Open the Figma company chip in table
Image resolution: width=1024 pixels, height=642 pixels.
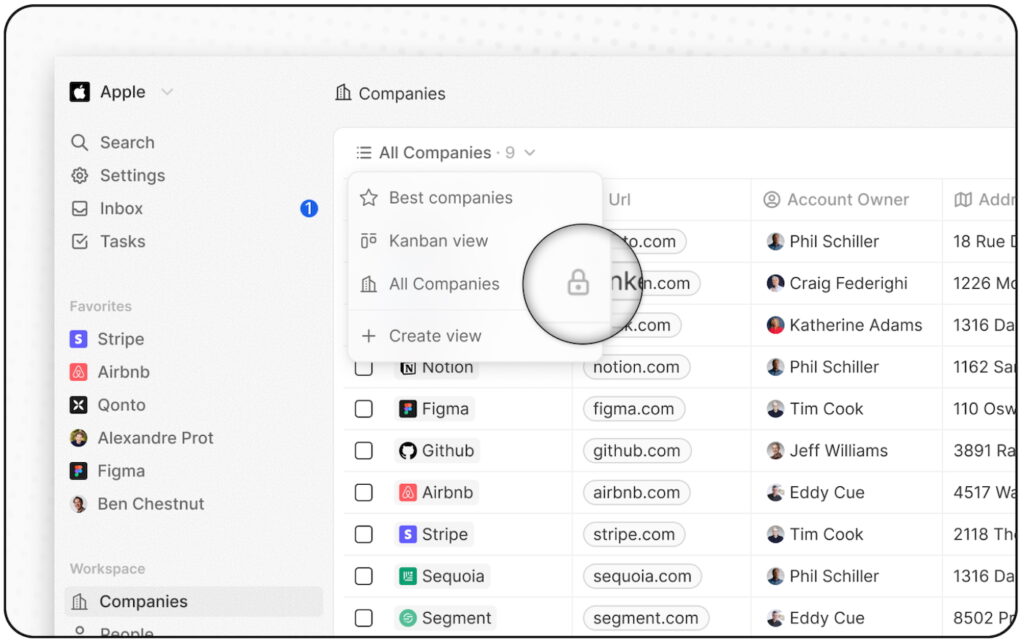pos(434,409)
